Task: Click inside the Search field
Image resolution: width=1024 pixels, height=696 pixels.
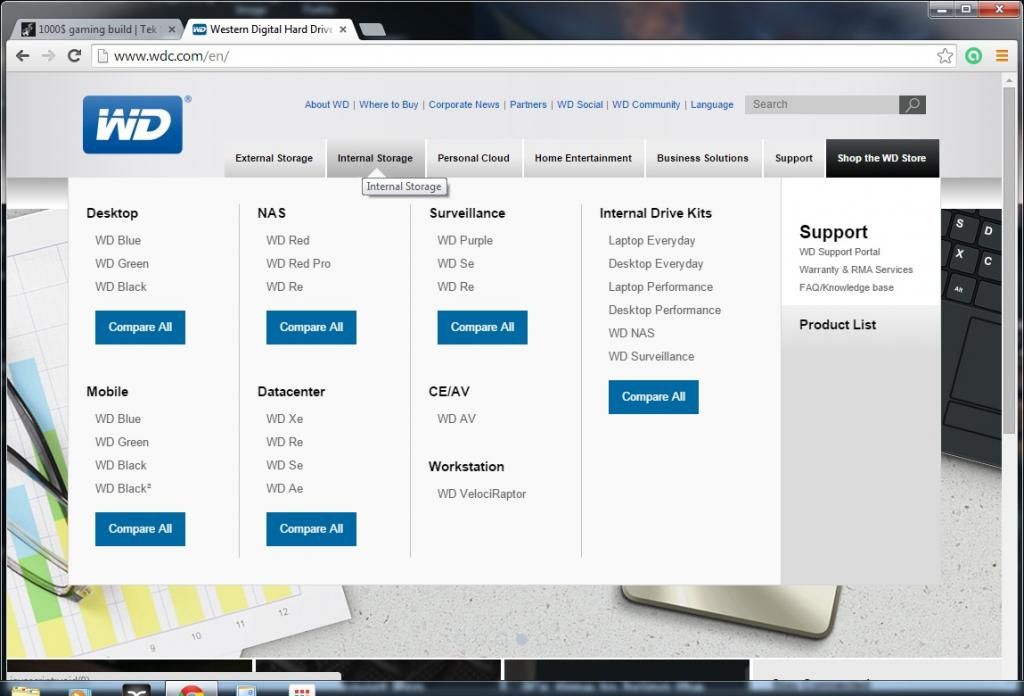Action: tap(822, 104)
